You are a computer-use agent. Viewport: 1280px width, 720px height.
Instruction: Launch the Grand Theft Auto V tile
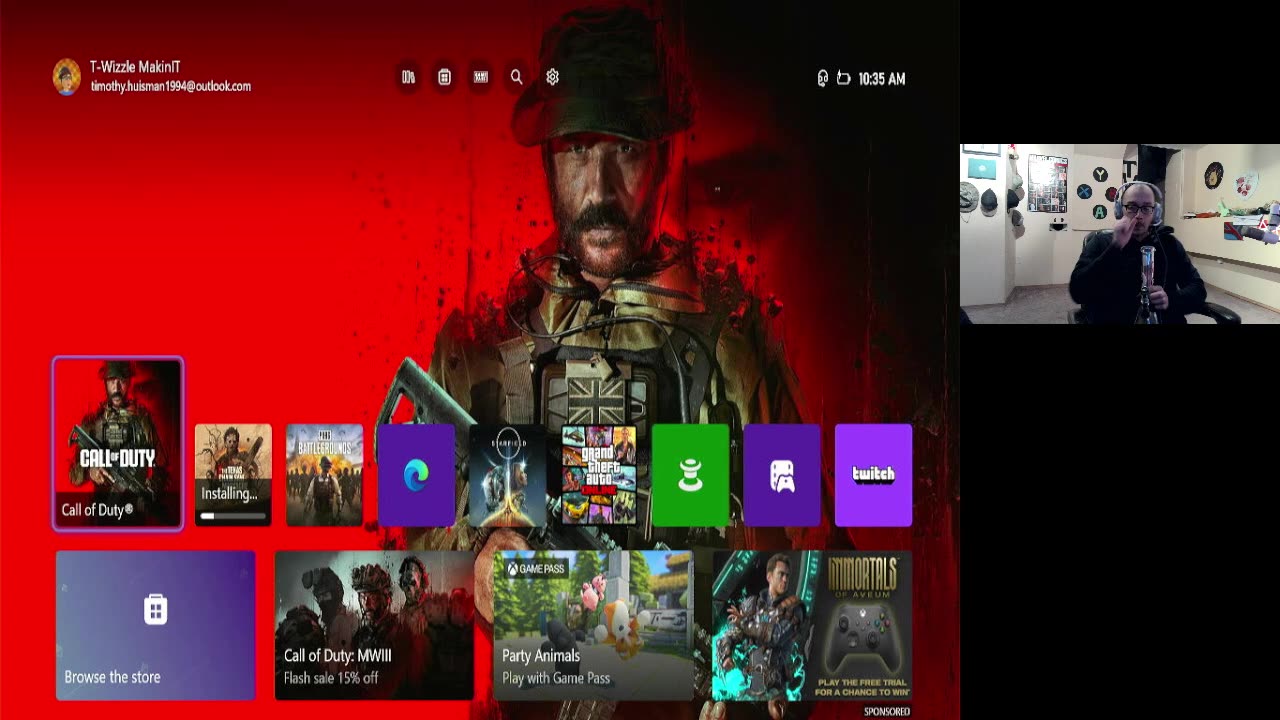[599, 475]
